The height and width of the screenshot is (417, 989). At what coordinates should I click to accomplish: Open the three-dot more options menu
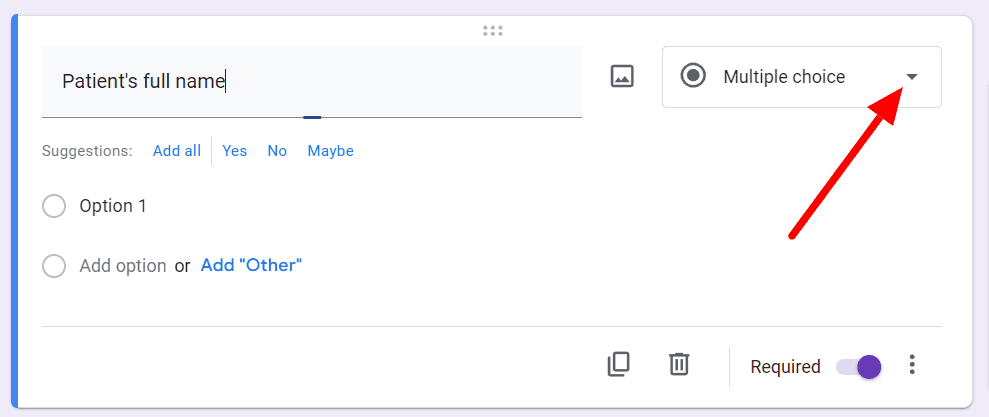click(911, 365)
